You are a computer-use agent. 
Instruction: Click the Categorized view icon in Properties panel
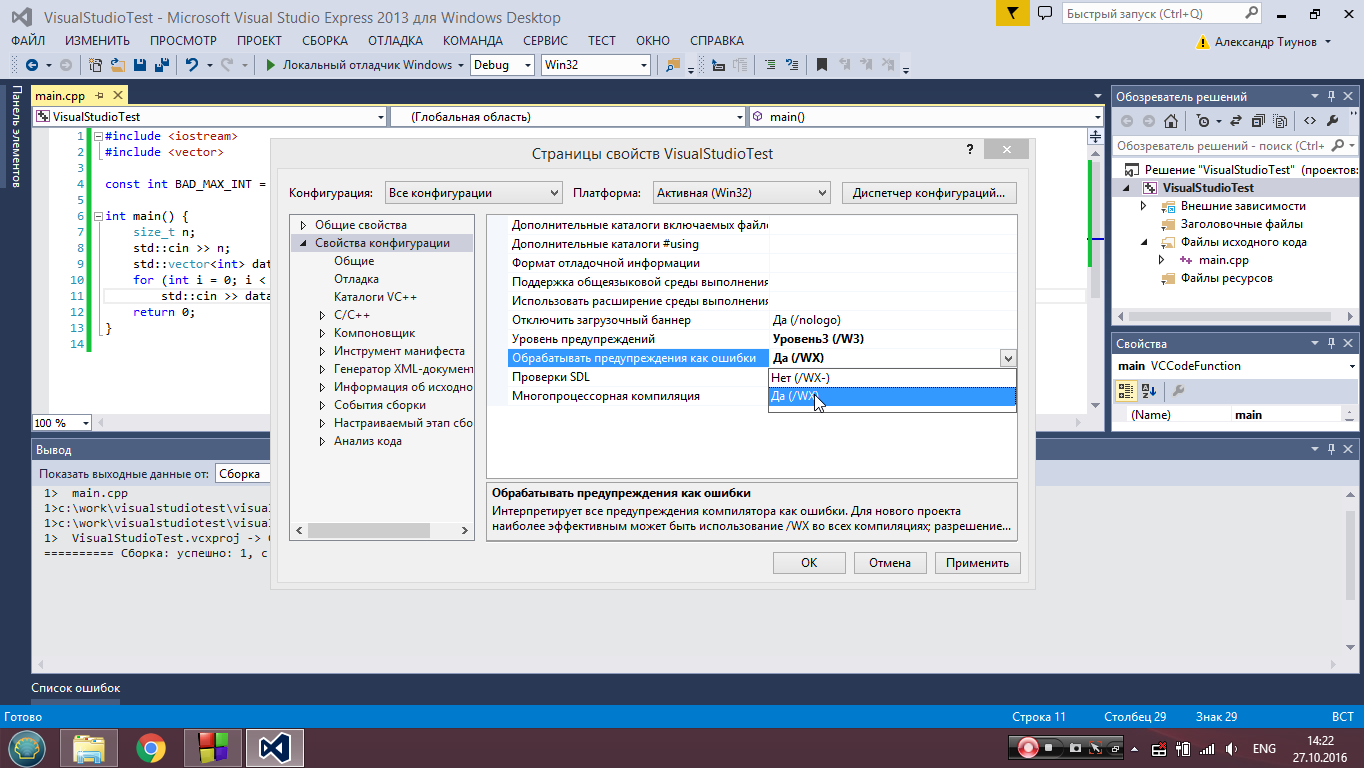pyautogui.click(x=1127, y=390)
